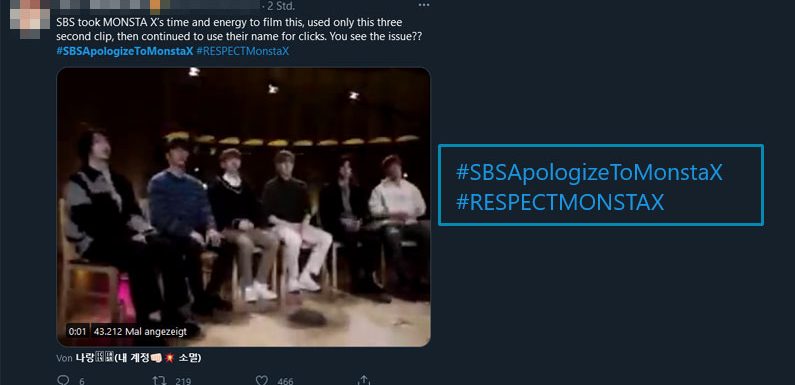Retweet using the retweet arrows icon
The width and height of the screenshot is (795, 385).
click(159, 380)
